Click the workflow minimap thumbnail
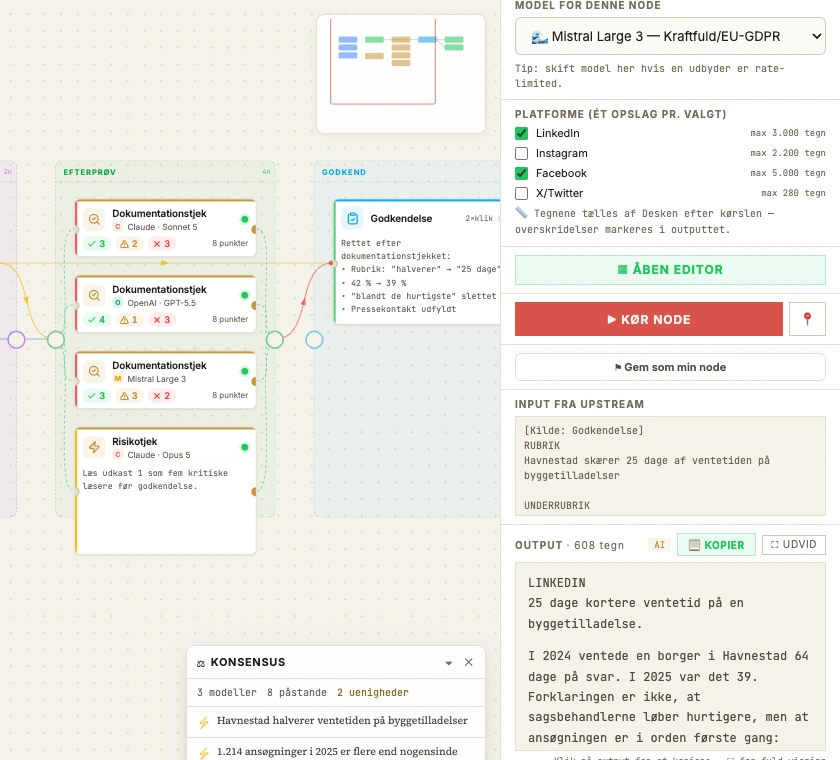The height and width of the screenshot is (760, 840). (401, 74)
